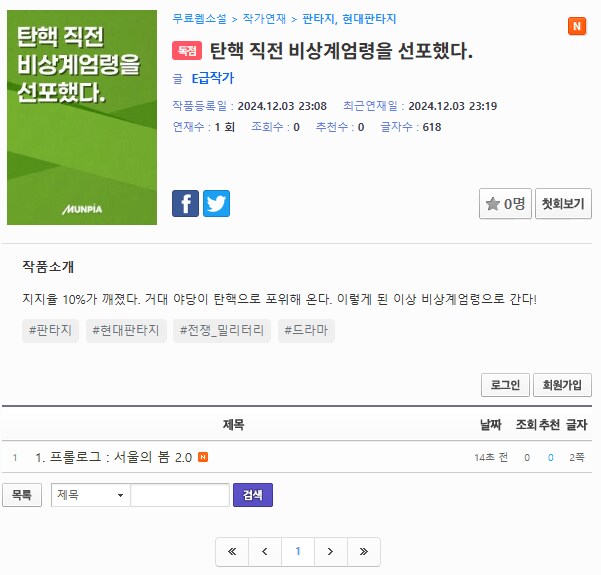
Task: Click the 제목 column header
Action: (233, 424)
